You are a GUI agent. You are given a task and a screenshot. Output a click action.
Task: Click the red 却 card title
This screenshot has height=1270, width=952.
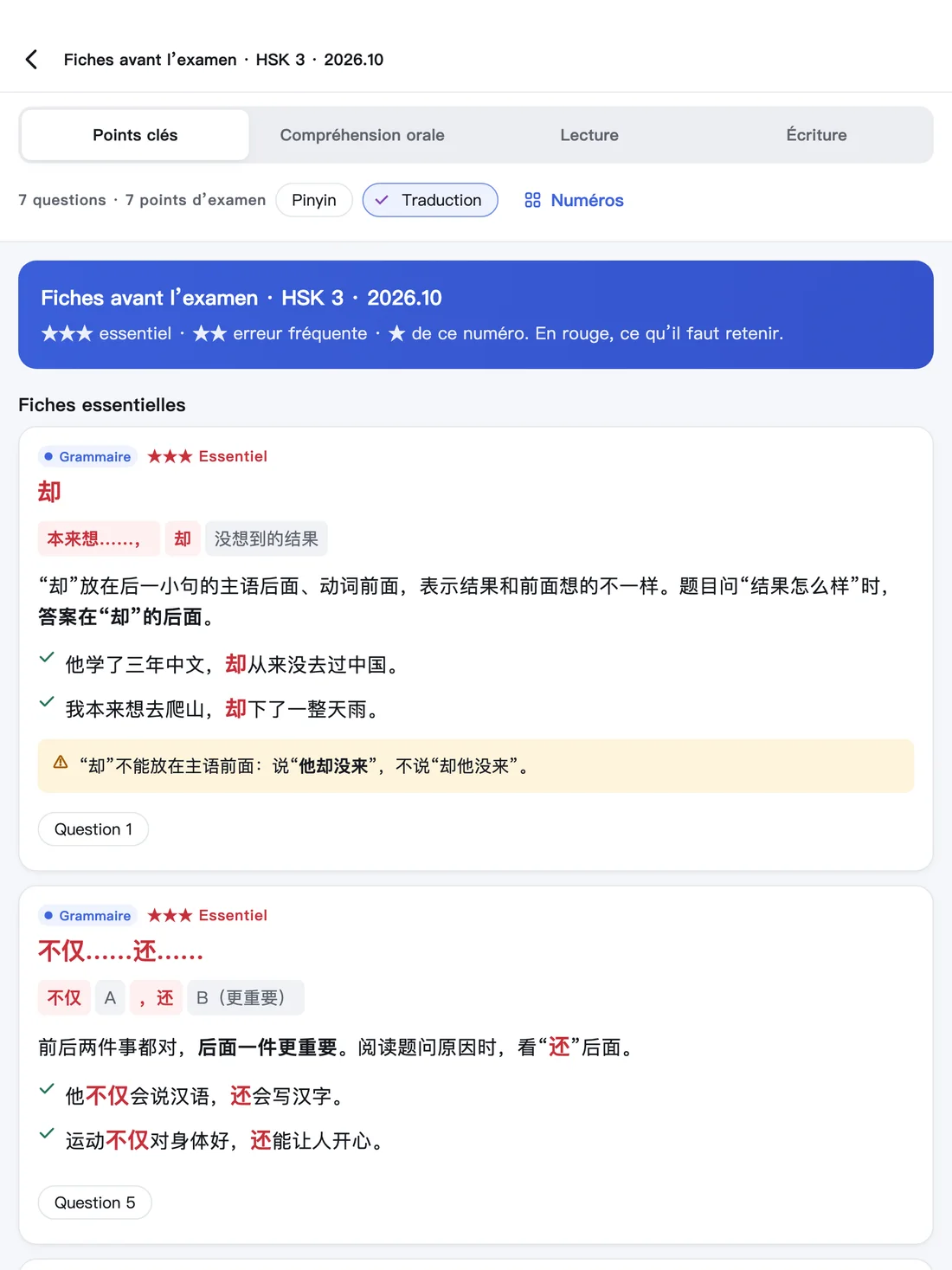tap(49, 492)
